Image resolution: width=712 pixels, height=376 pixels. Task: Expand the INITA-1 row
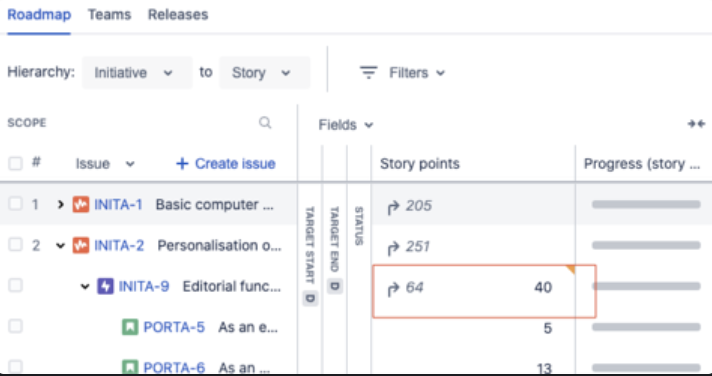(x=60, y=205)
